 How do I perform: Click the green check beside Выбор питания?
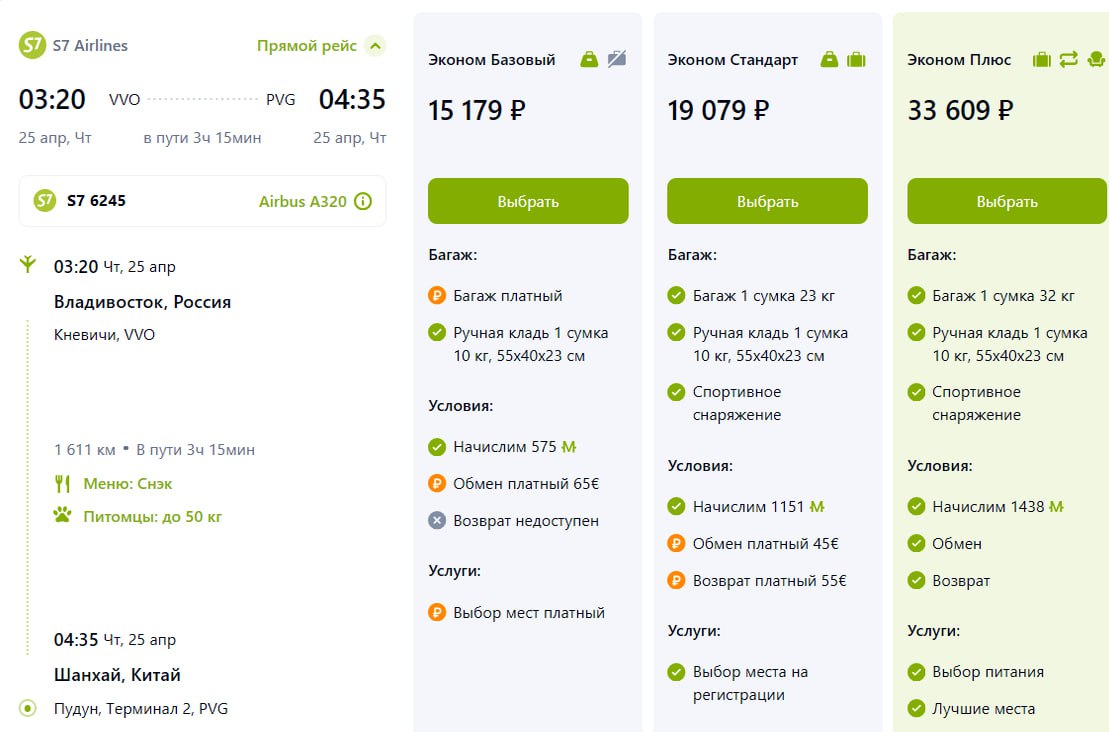pos(916,672)
